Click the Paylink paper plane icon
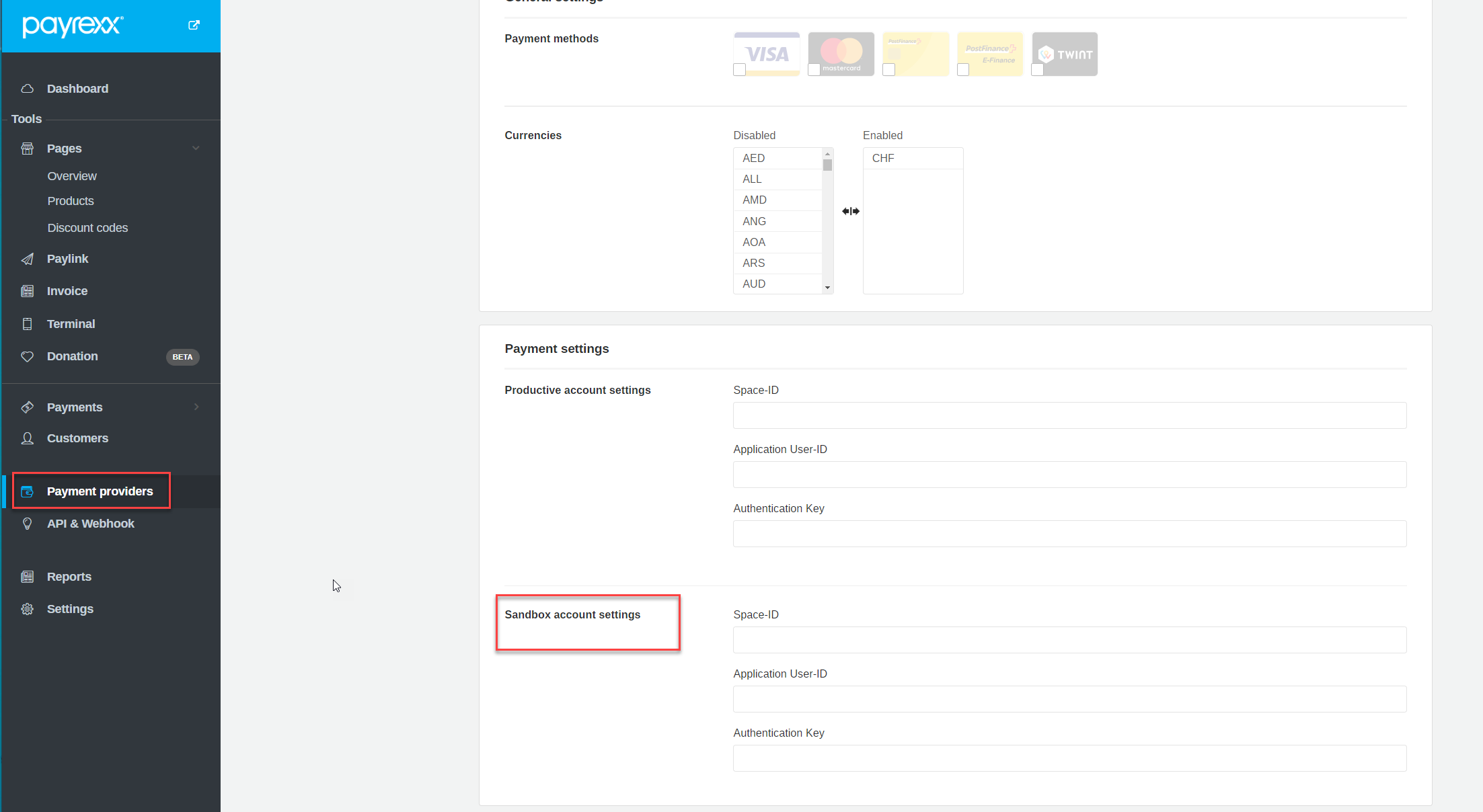The width and height of the screenshot is (1483, 812). [x=28, y=259]
